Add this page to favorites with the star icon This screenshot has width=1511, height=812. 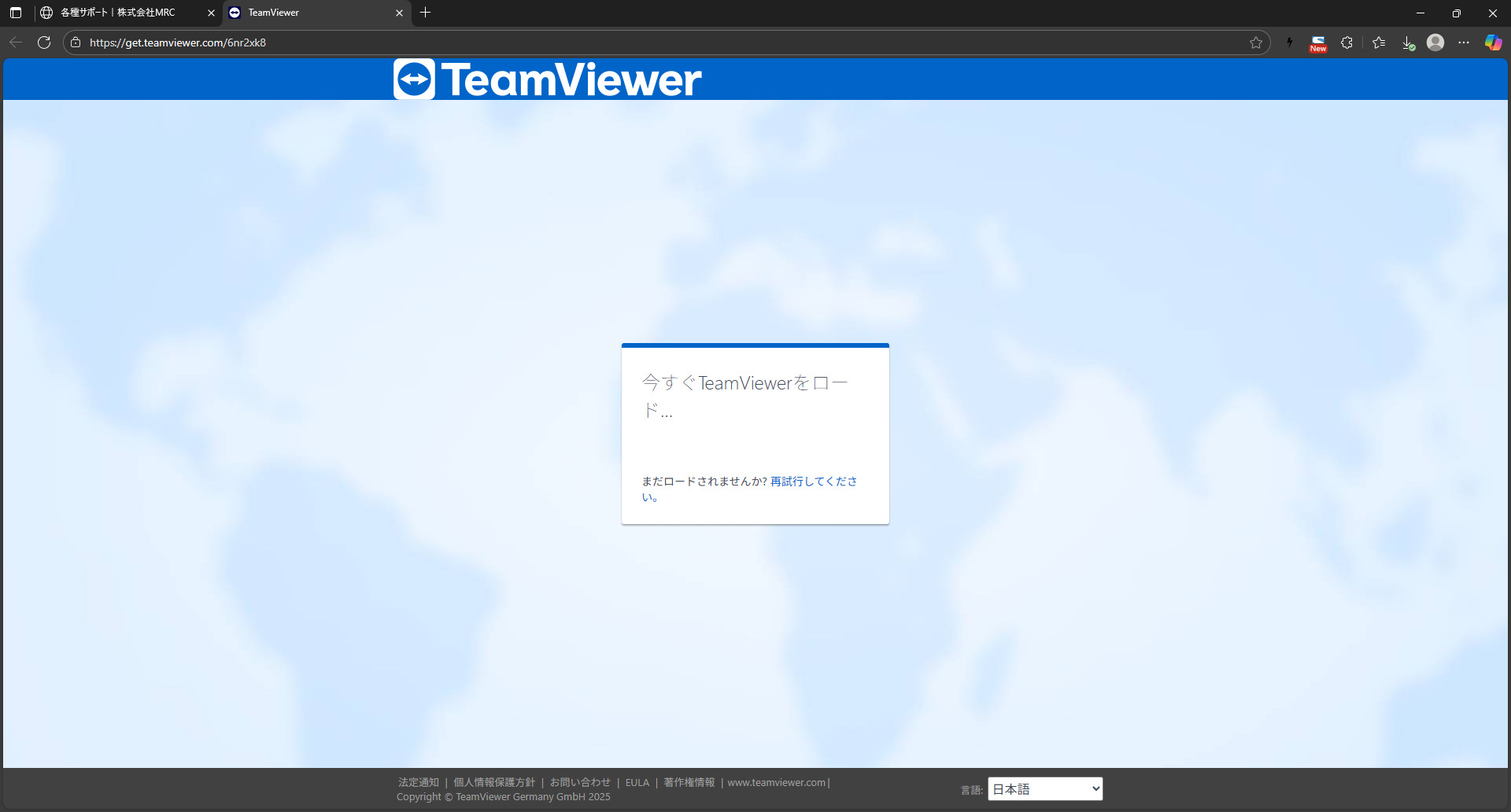tap(1256, 42)
